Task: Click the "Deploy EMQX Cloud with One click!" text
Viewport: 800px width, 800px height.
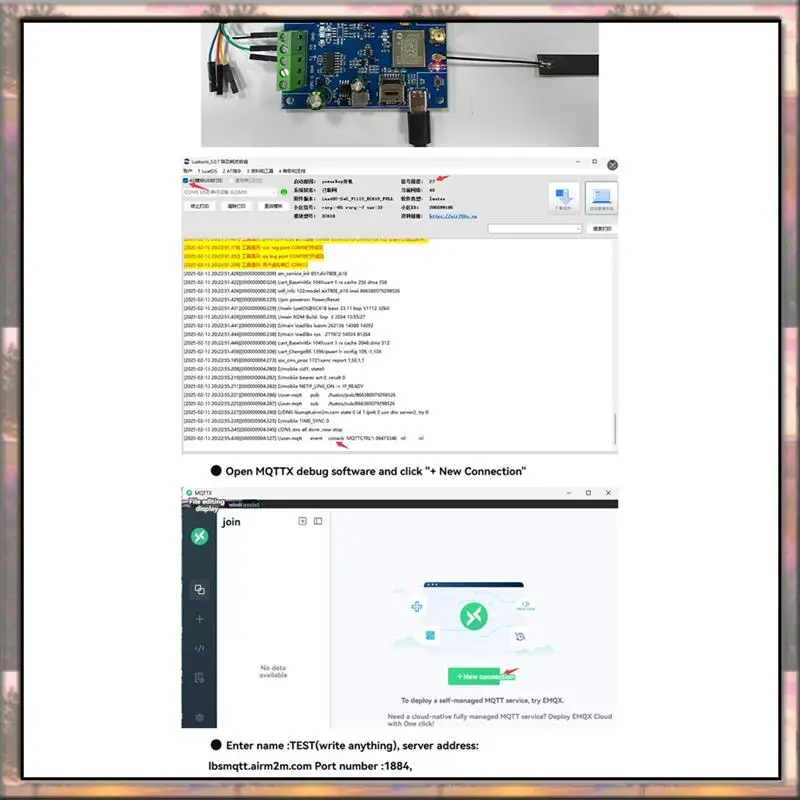Action: (x=500, y=720)
